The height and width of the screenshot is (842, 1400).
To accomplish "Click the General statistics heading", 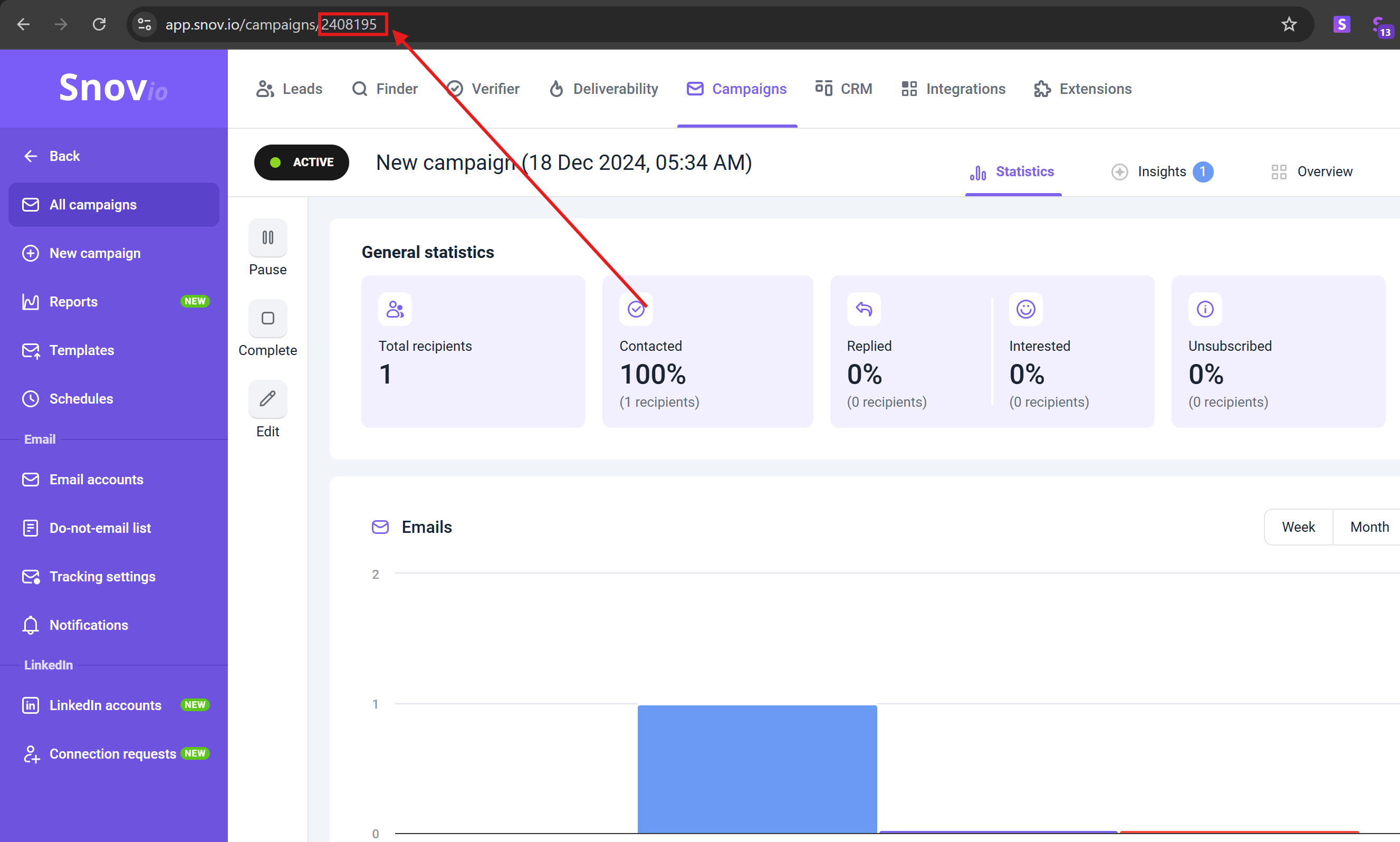I will pyautogui.click(x=428, y=253).
